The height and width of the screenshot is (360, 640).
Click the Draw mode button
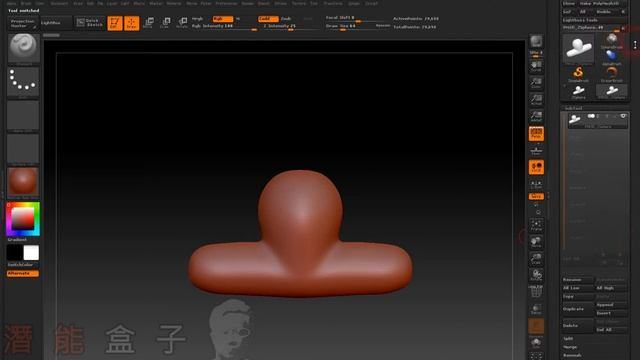tap(131, 23)
